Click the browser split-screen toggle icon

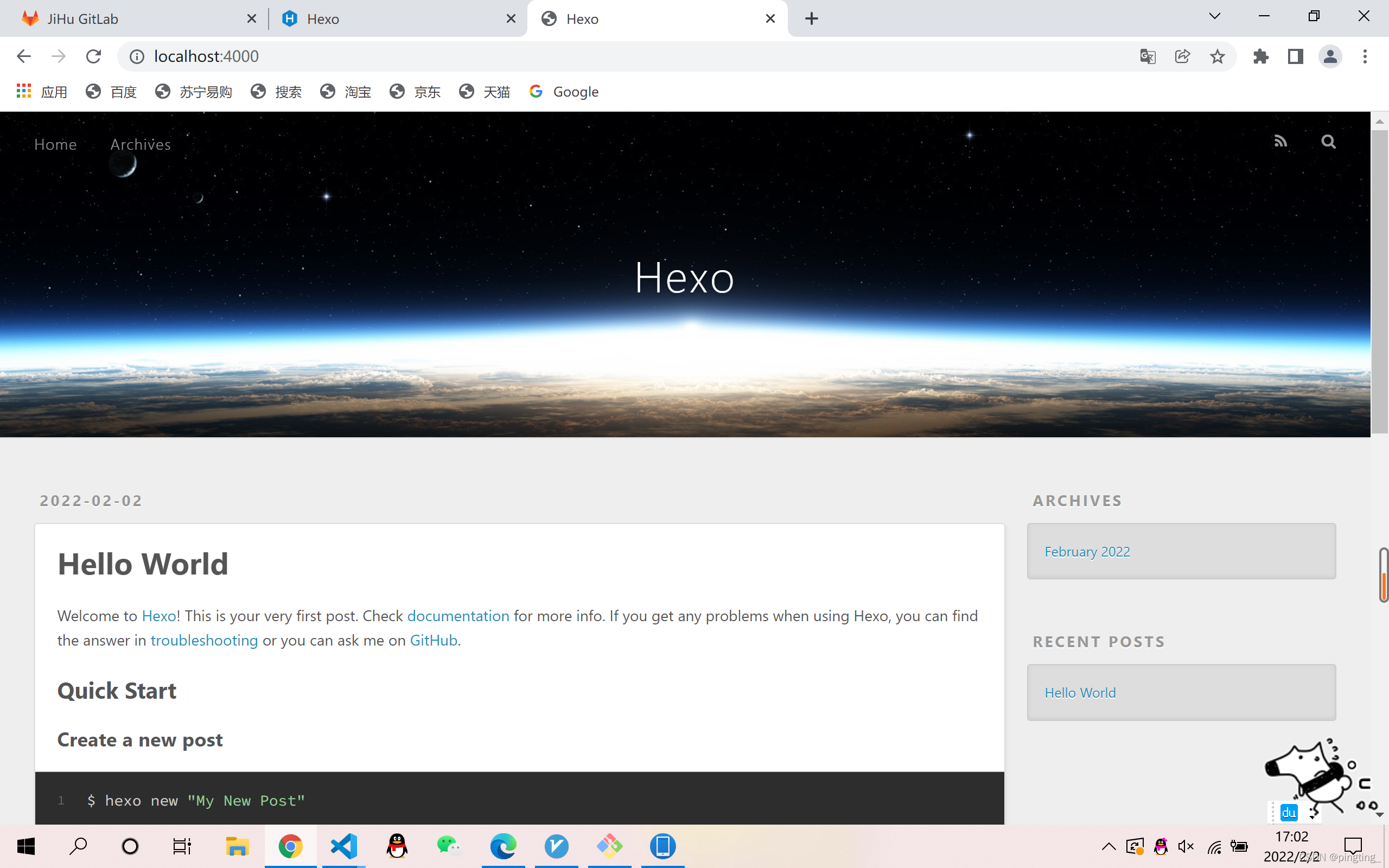pyautogui.click(x=1296, y=56)
